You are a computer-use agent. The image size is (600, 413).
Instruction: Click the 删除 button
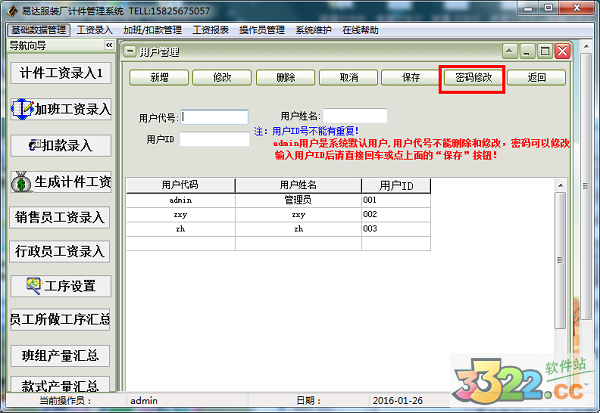click(x=285, y=78)
